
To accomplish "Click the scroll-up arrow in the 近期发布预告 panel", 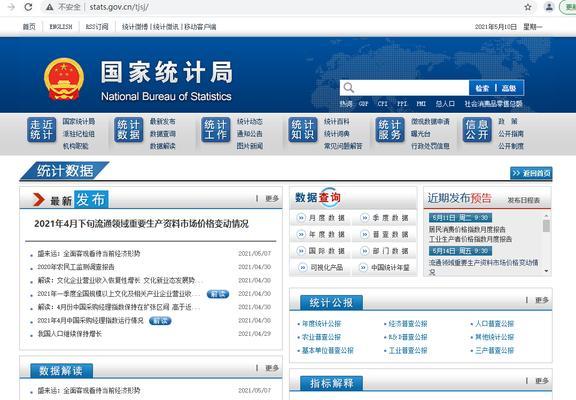I will click(546, 216).
